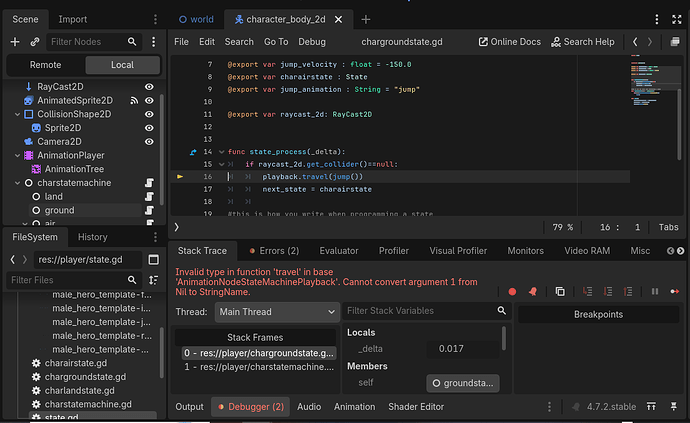Hide the CollisionShape2D node

(x=150, y=114)
